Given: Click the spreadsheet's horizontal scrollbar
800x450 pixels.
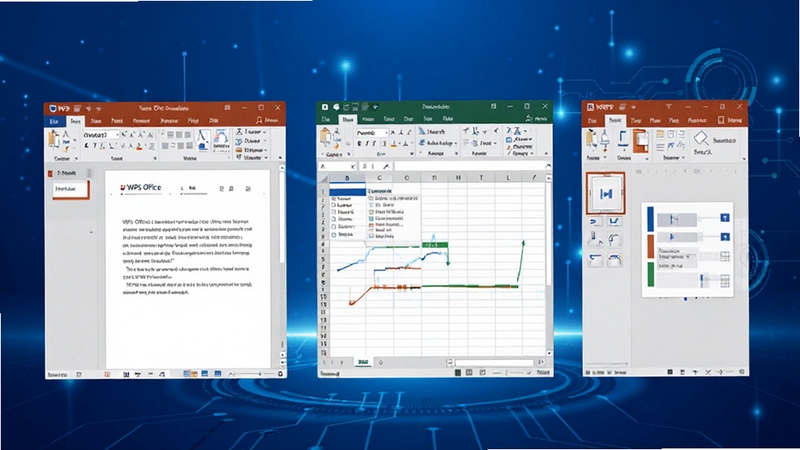Looking at the screenshot, I should pos(494,363).
